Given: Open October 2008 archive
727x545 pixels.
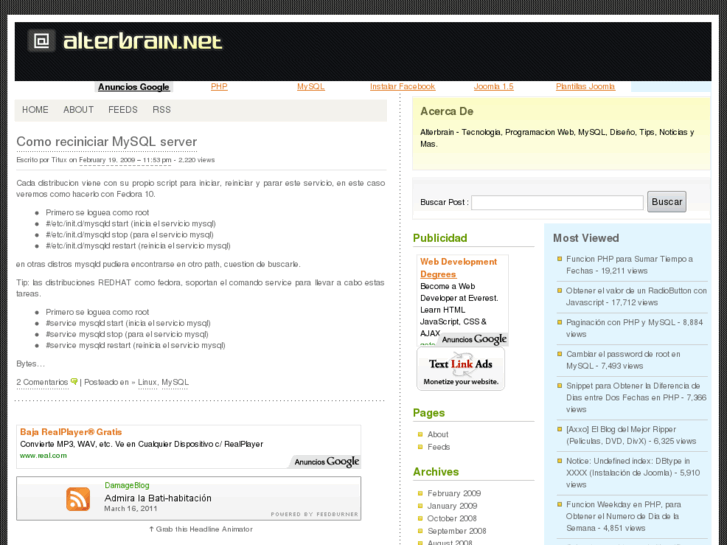Looking at the screenshot, I should pyautogui.click(x=452, y=519).
